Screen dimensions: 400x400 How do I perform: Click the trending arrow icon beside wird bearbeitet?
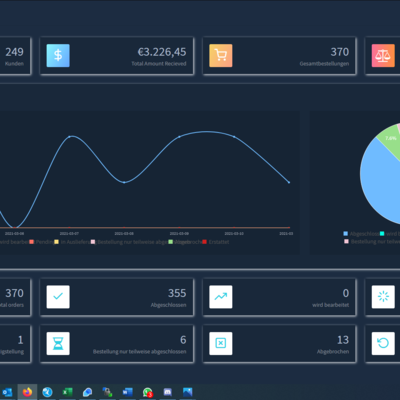221,297
